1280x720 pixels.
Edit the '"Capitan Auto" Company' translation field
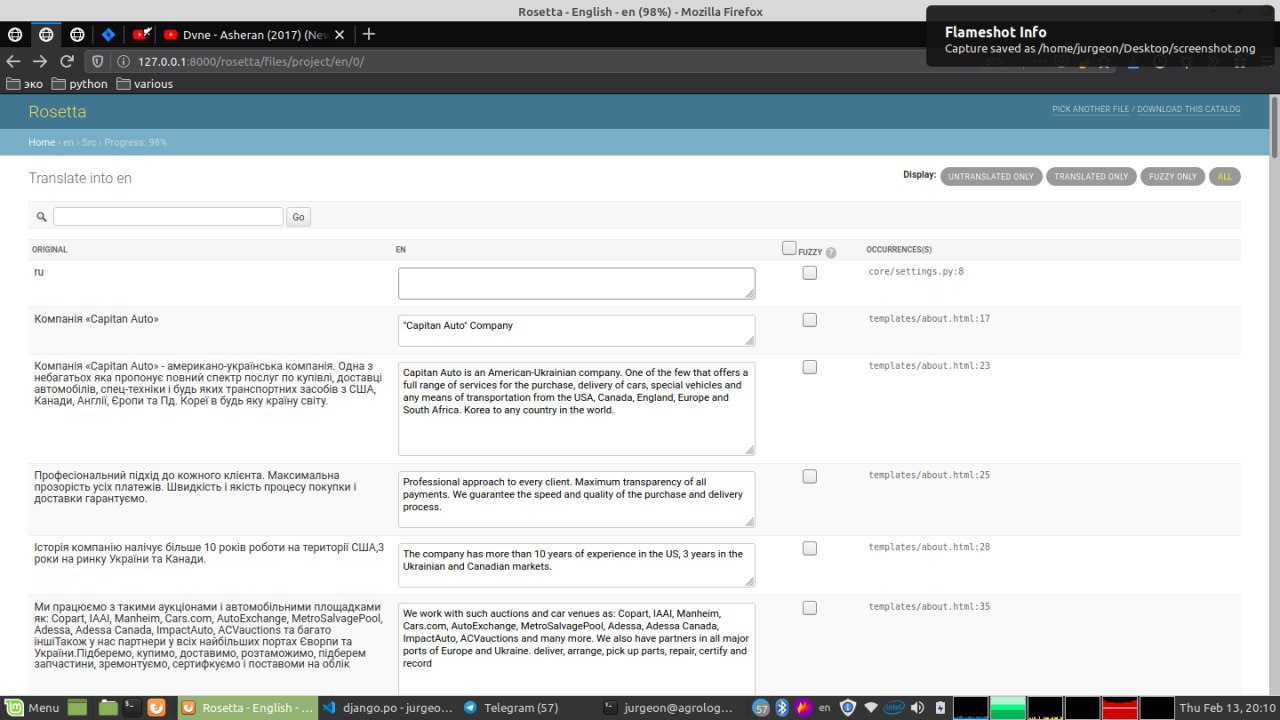(577, 331)
